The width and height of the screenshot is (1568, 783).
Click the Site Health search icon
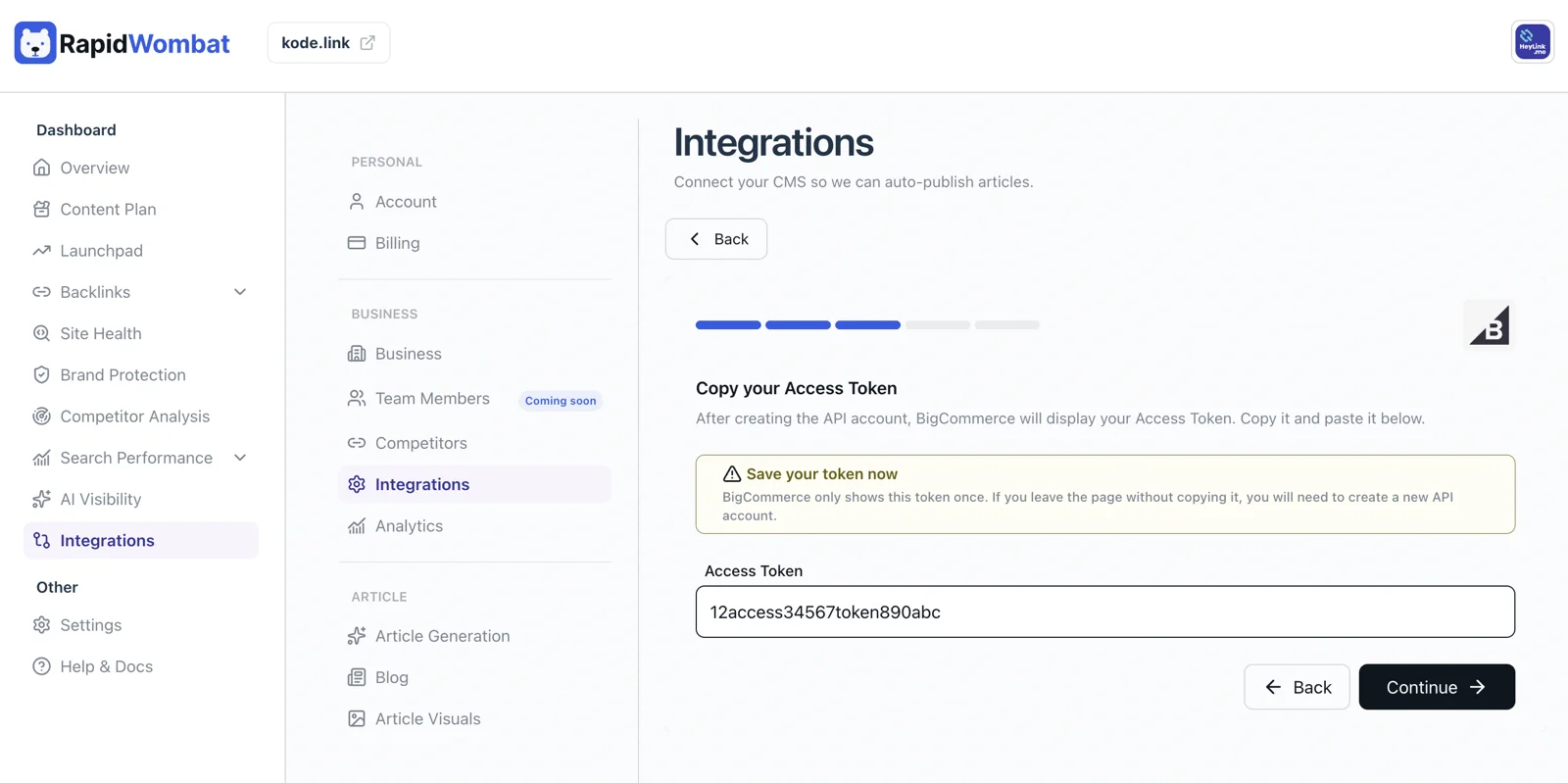tap(41, 333)
